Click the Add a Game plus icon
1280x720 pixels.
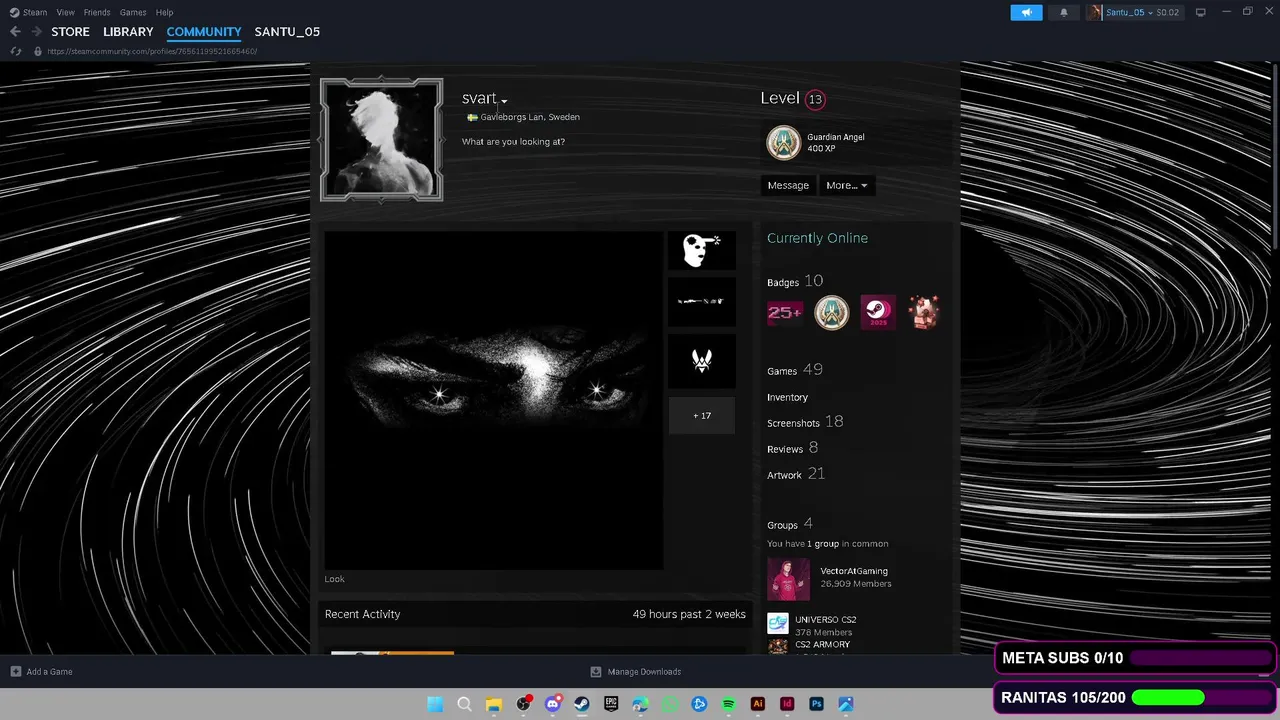point(15,672)
